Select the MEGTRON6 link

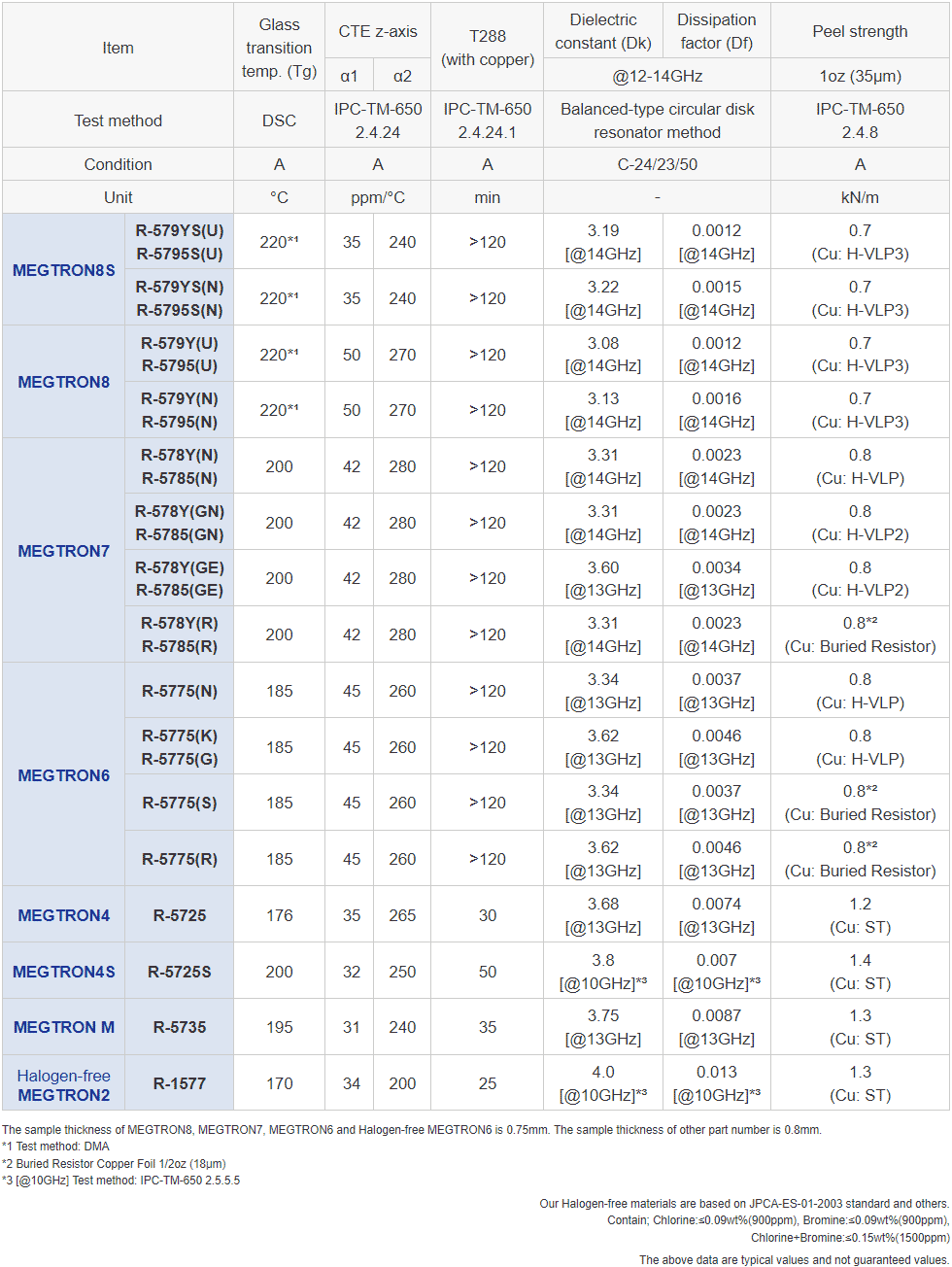click(63, 775)
